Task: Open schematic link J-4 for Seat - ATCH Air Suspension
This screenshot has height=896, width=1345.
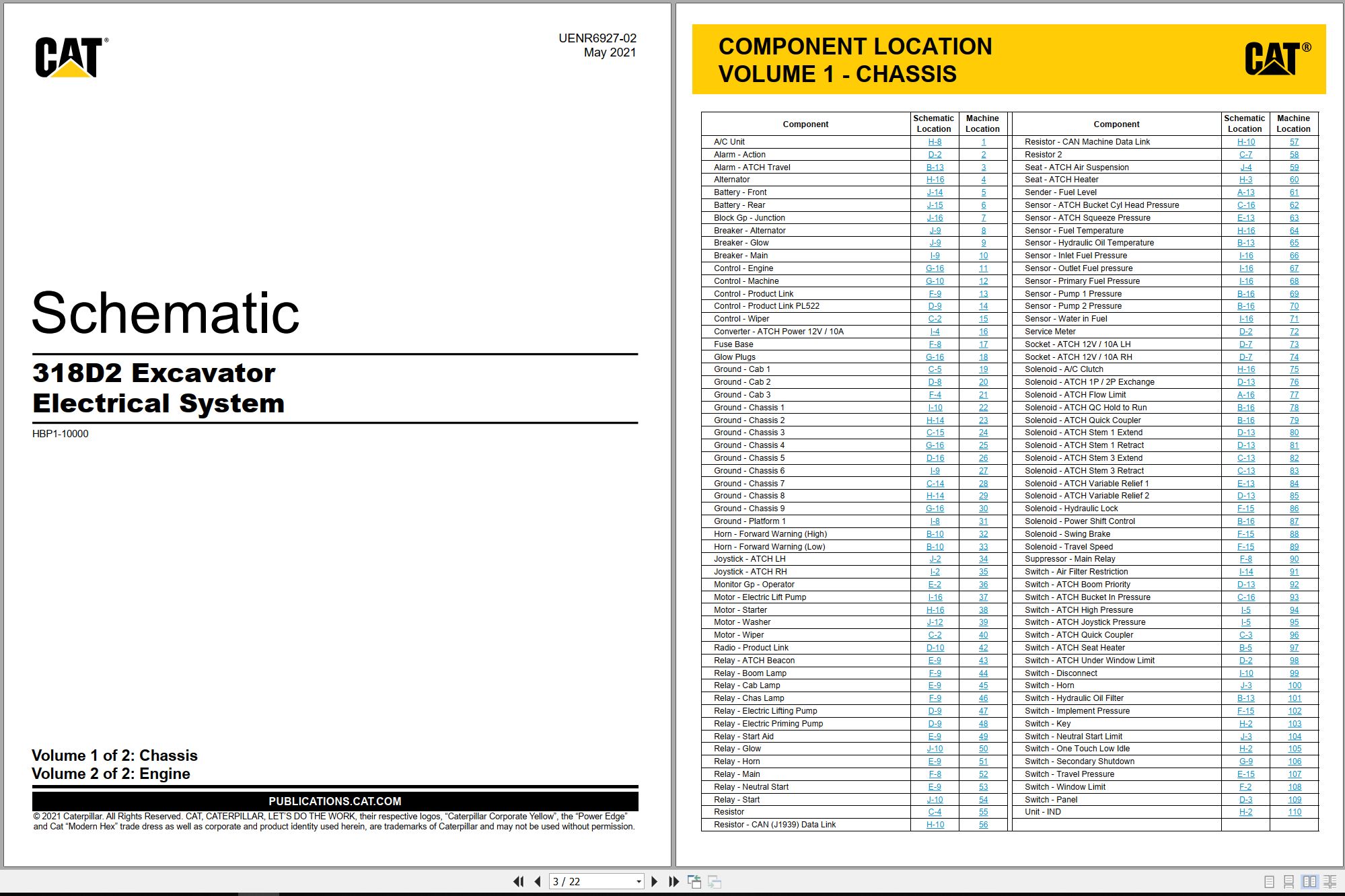Action: (1245, 167)
